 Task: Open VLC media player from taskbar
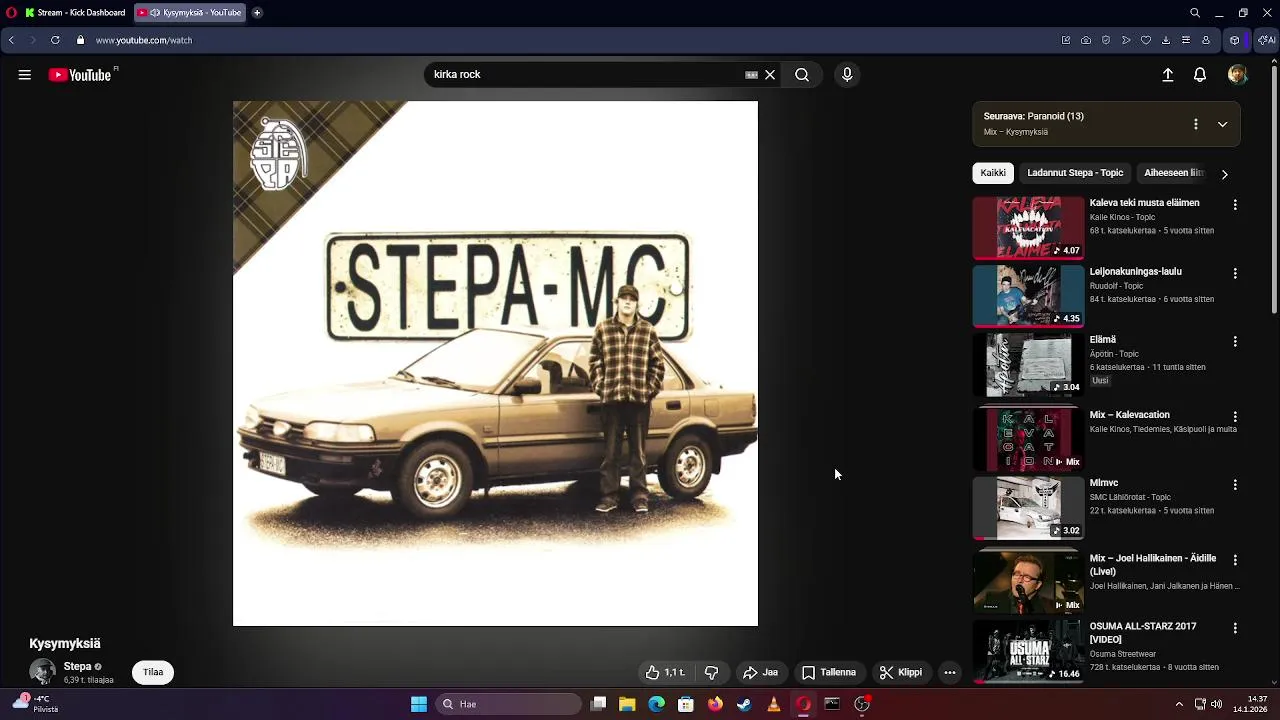click(773, 704)
